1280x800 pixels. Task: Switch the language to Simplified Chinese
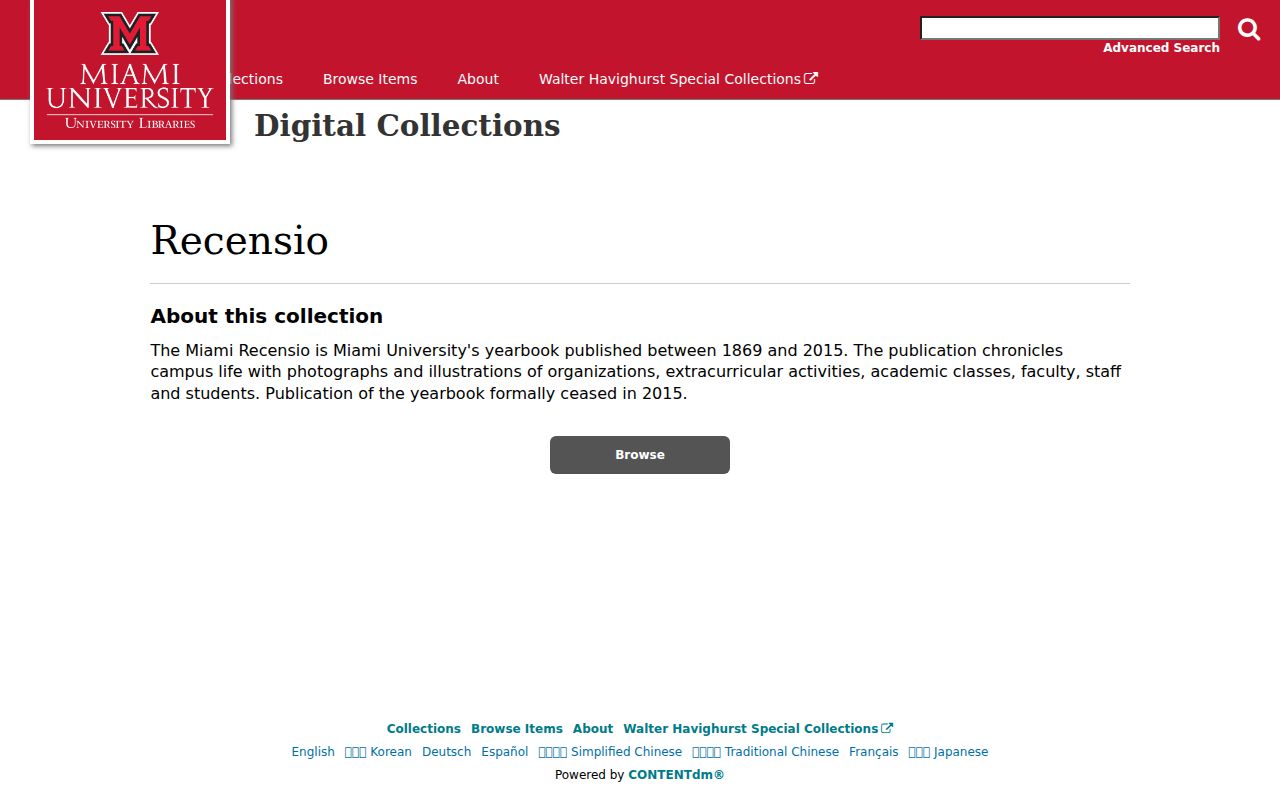[x=610, y=752]
